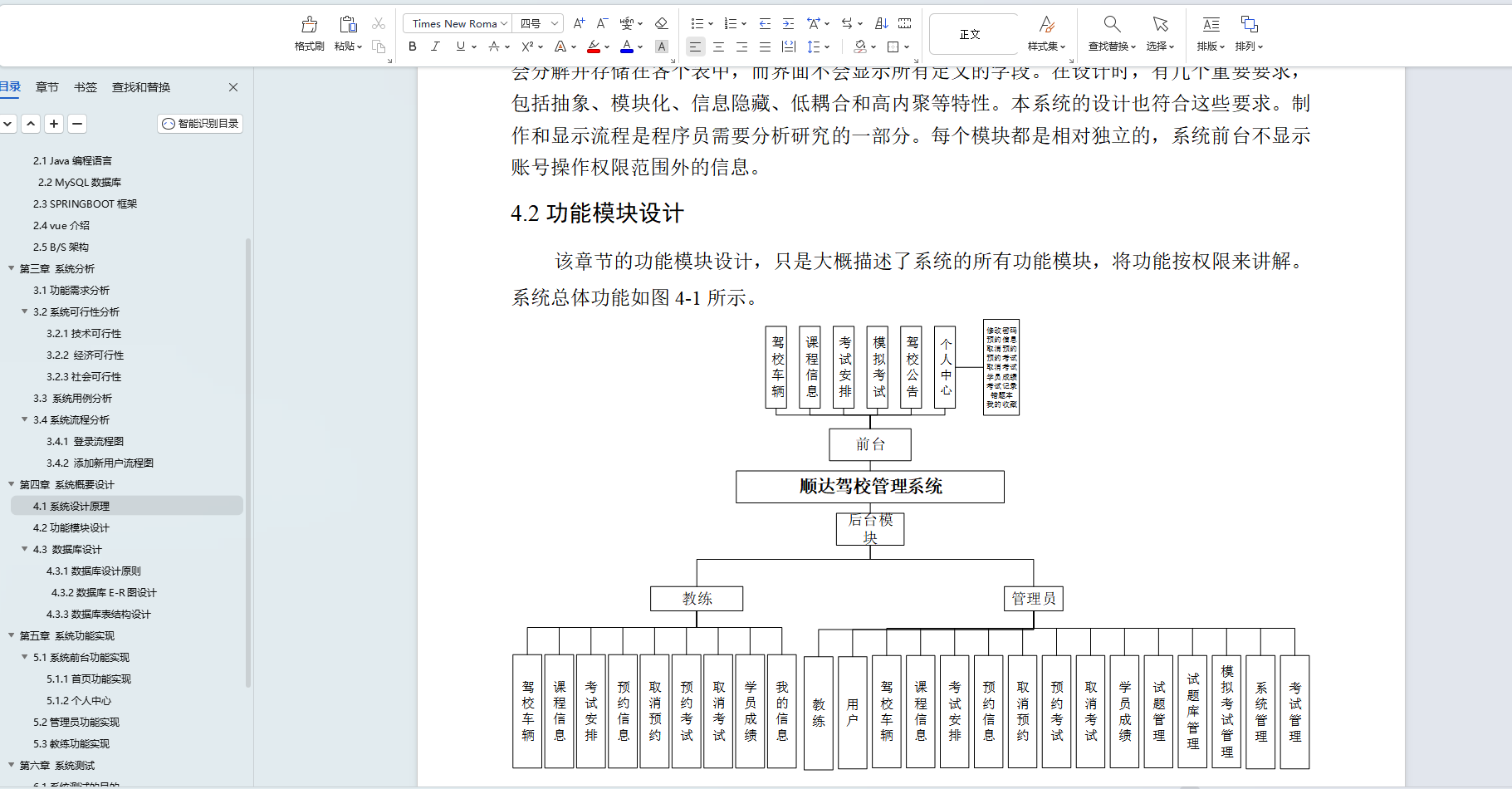This screenshot has width=1512, height=789.
Task: Switch to the 查找和替换 tab
Action: point(141,87)
